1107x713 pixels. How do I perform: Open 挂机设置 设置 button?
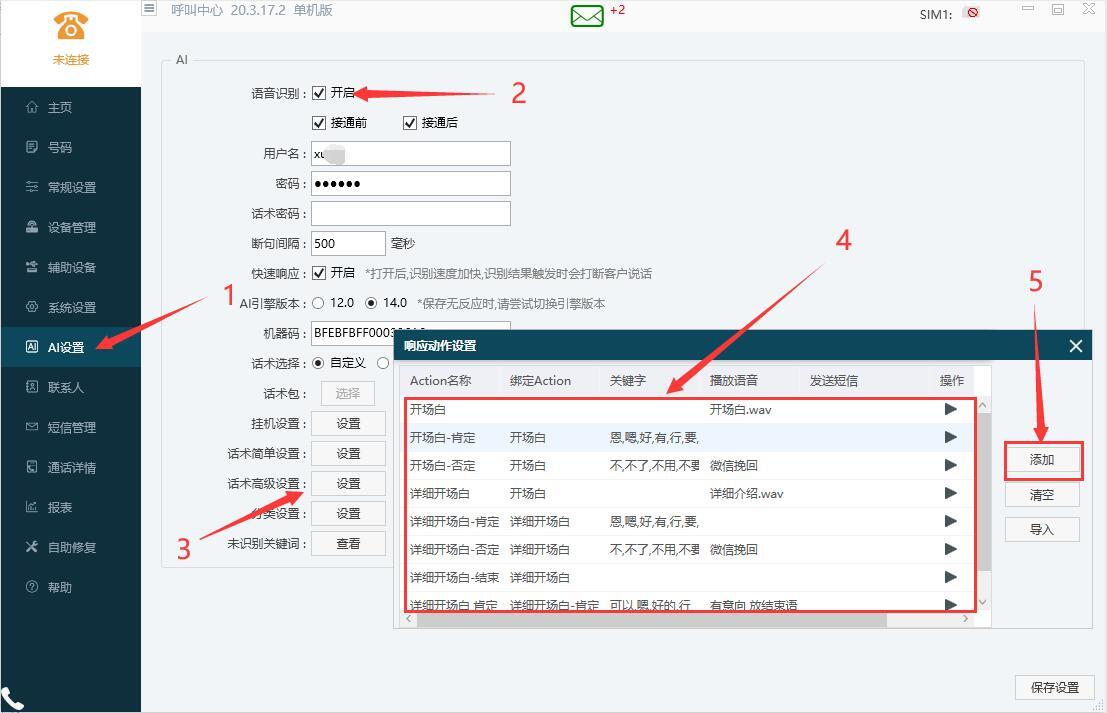click(x=348, y=424)
